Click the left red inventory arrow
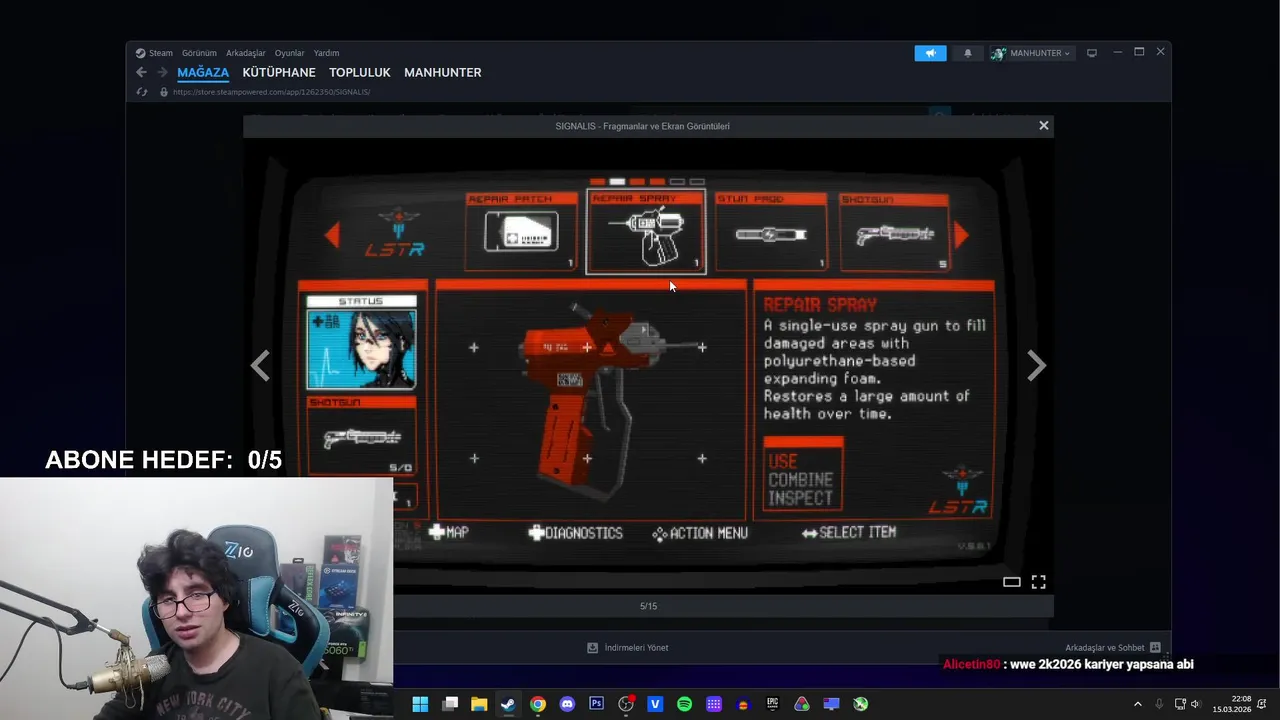 point(332,234)
